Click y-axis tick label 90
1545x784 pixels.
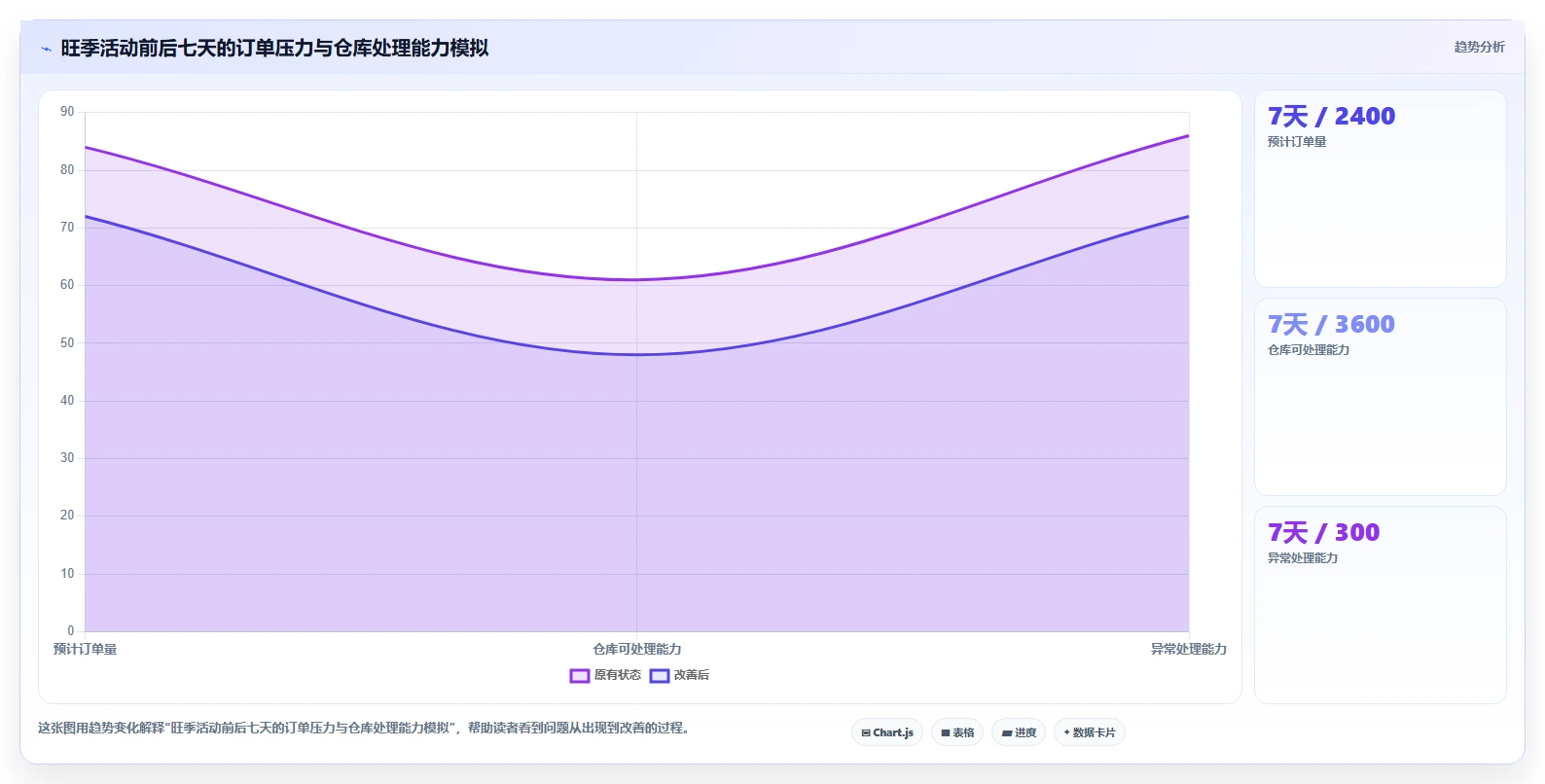(x=67, y=112)
